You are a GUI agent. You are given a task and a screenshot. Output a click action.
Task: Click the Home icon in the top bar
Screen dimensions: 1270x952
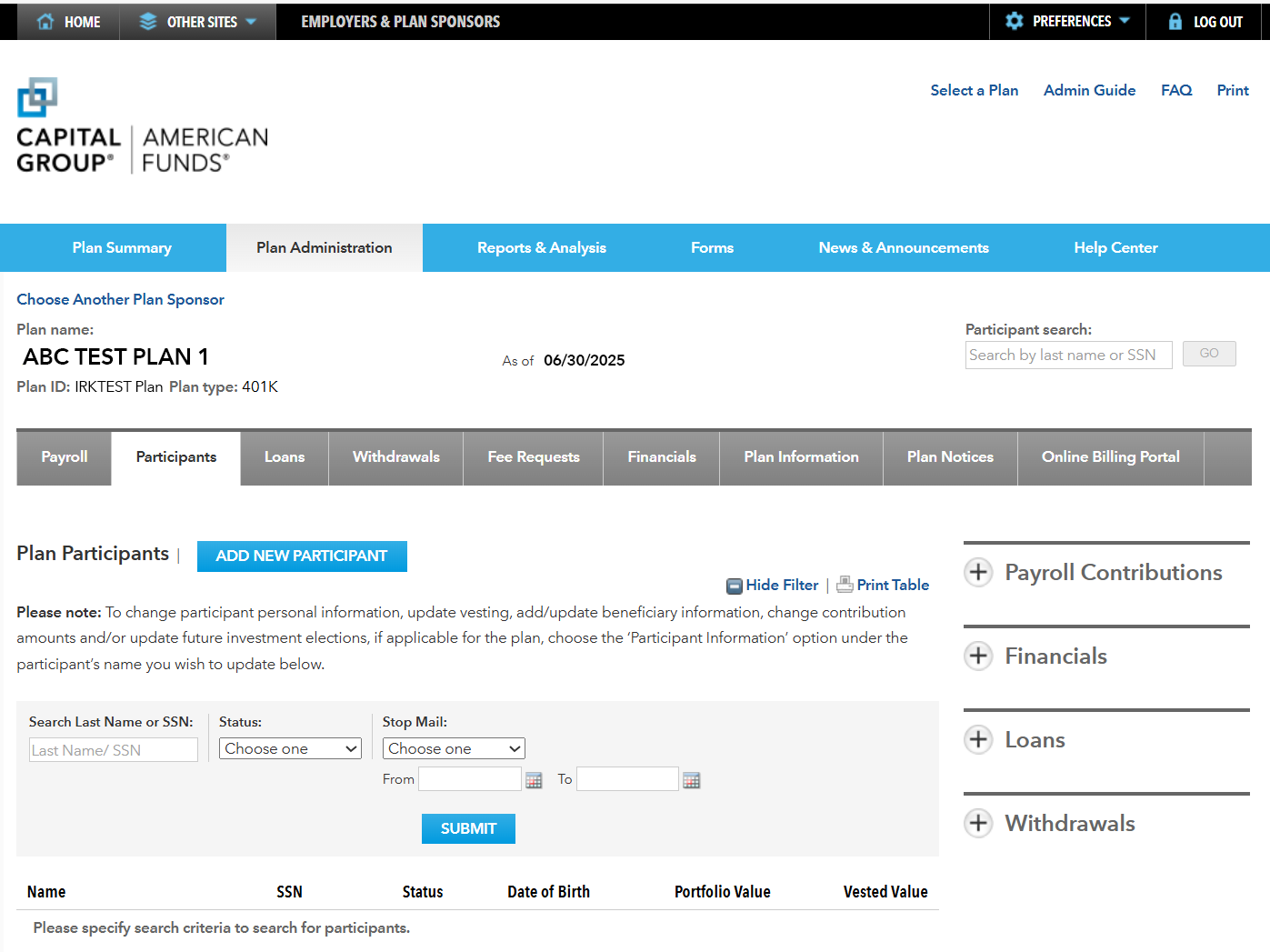(x=45, y=21)
